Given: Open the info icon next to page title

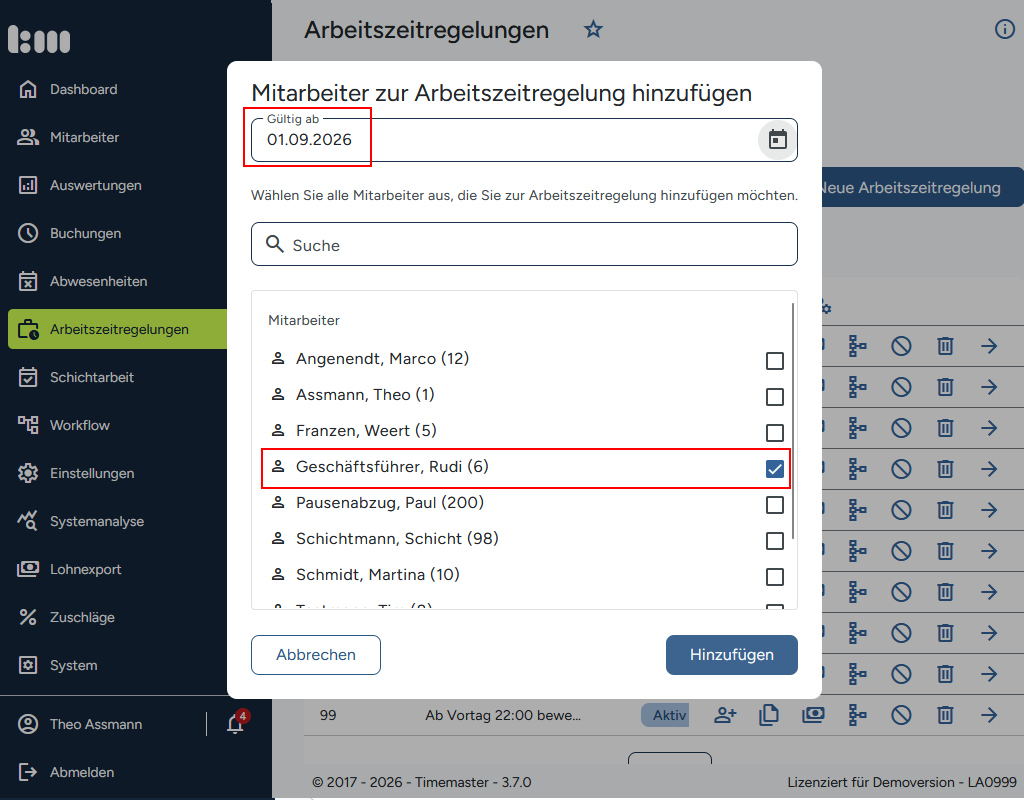Looking at the screenshot, I should (x=1004, y=29).
